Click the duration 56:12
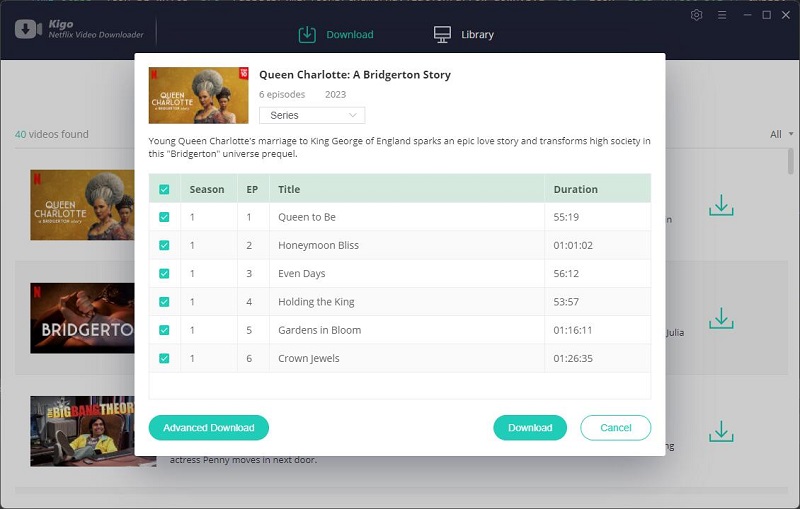 566,274
